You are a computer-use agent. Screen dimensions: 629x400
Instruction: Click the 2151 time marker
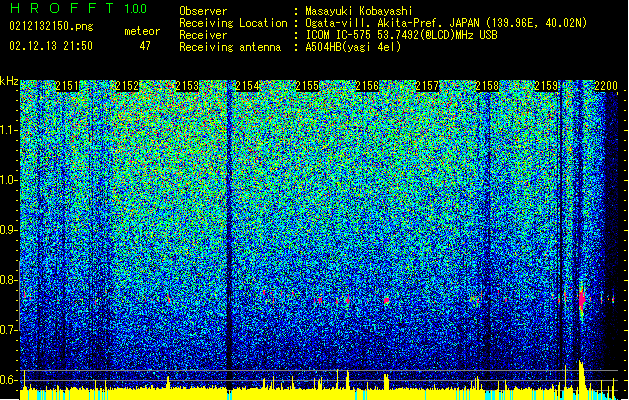pos(67,86)
